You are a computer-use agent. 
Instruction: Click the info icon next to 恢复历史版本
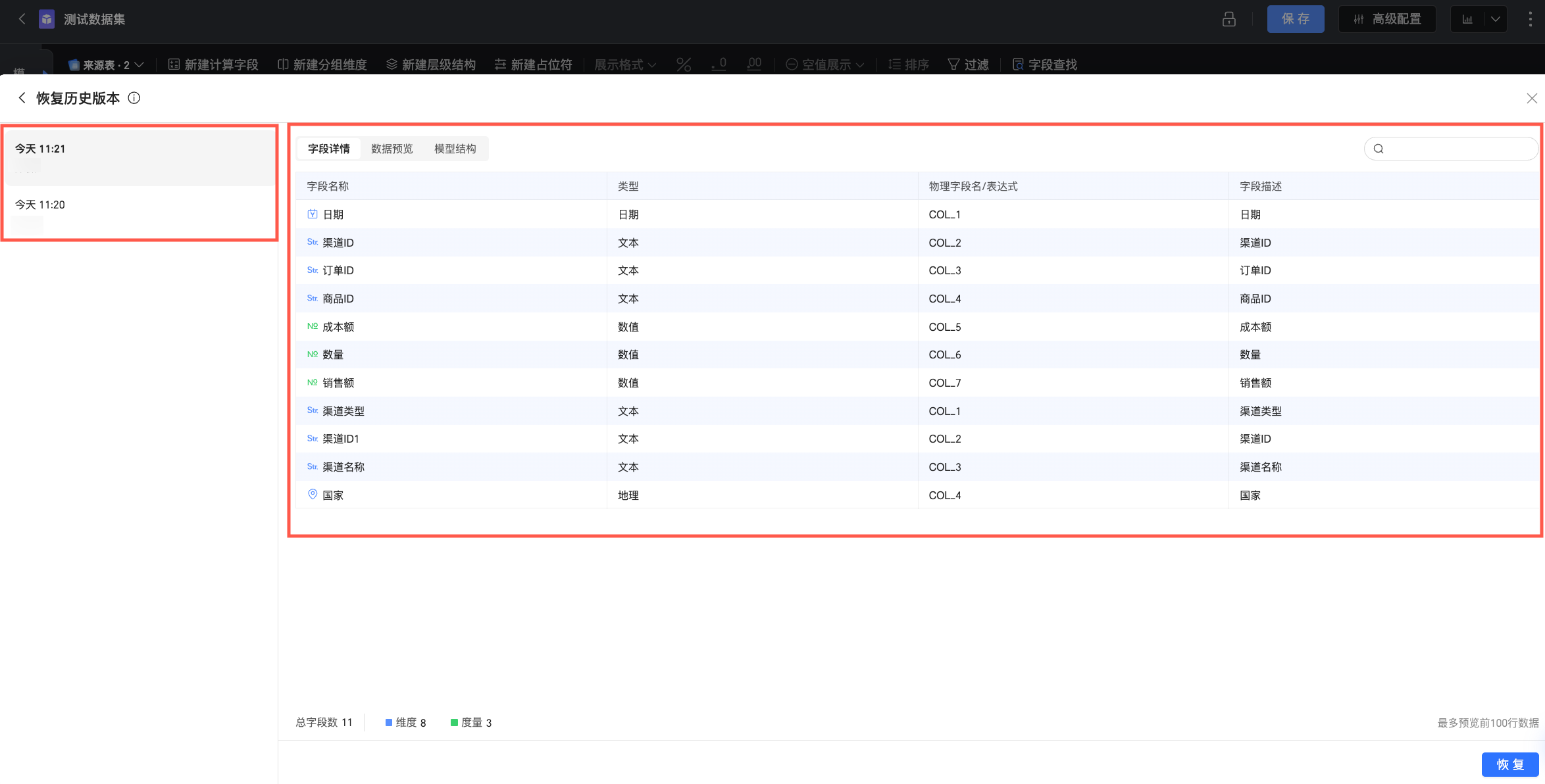(x=134, y=98)
